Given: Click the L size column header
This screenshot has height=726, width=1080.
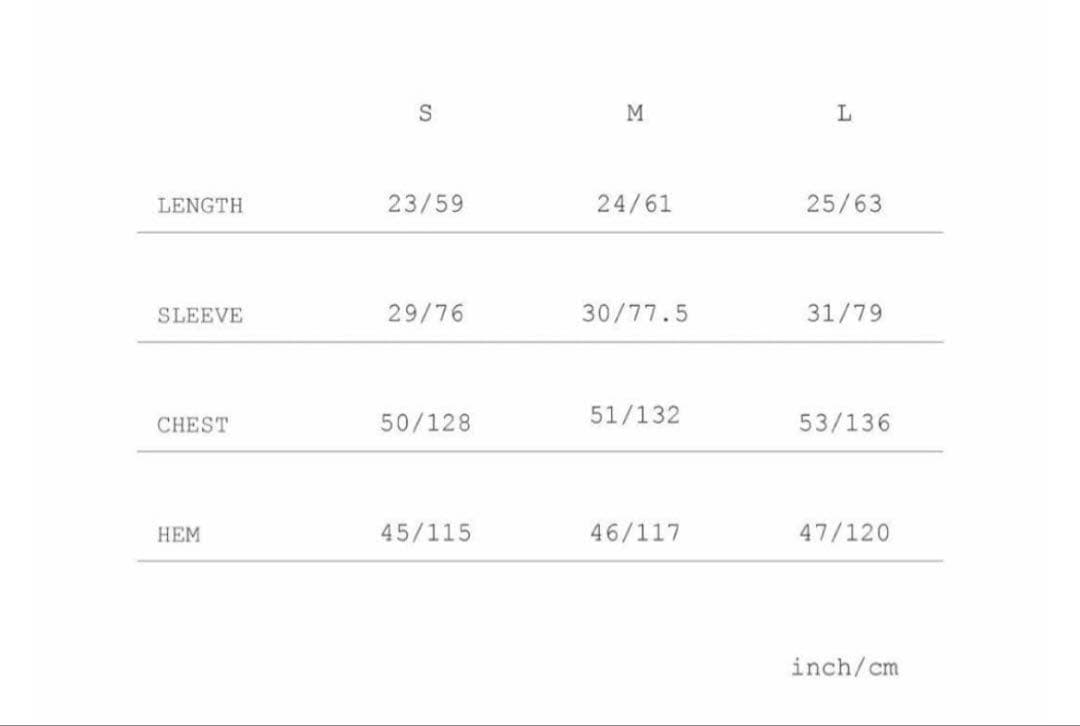Looking at the screenshot, I should [844, 113].
